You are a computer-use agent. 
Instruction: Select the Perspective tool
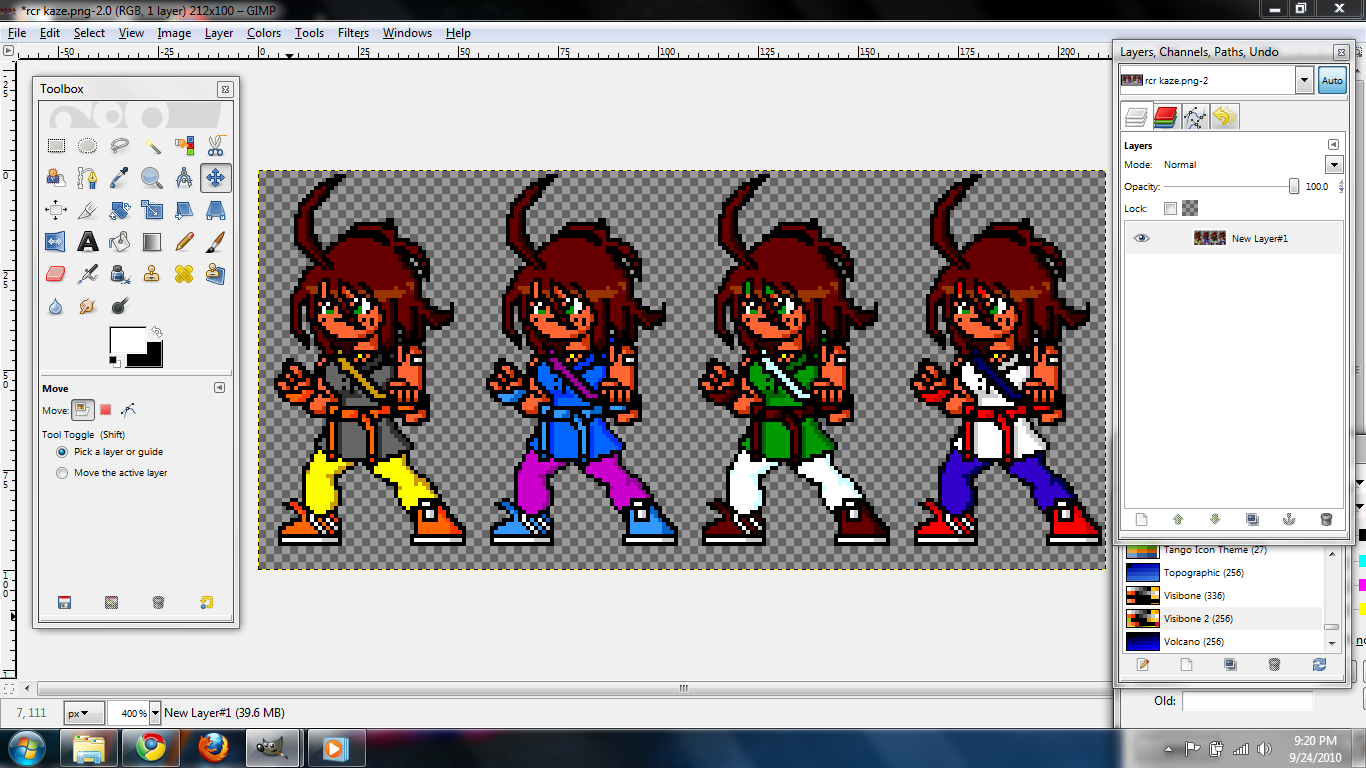point(216,210)
